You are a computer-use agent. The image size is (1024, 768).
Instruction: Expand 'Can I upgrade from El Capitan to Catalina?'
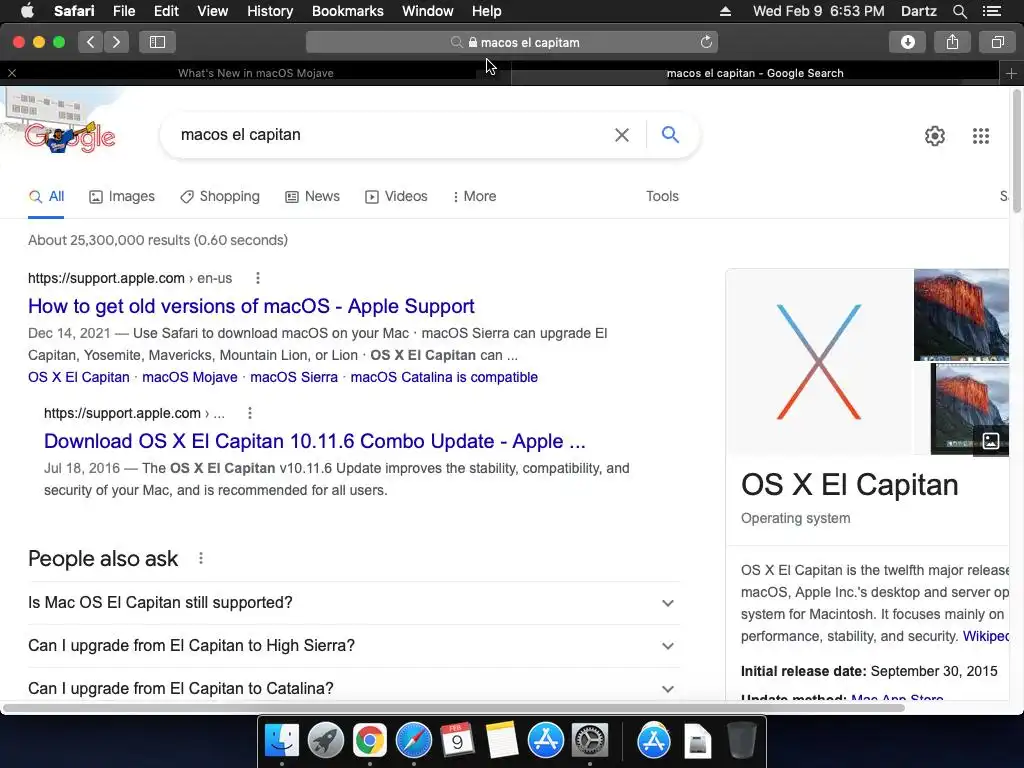pyautogui.click(x=353, y=688)
